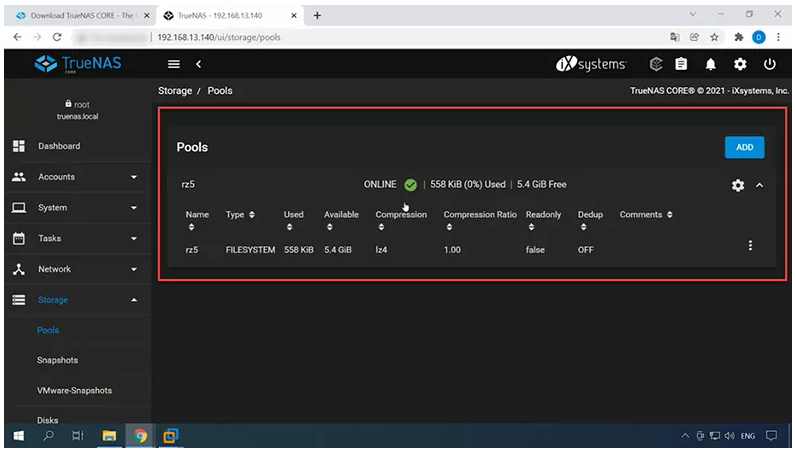The height and width of the screenshot is (455, 796).
Task: Click the Dashboard grid icon
Action: point(19,146)
